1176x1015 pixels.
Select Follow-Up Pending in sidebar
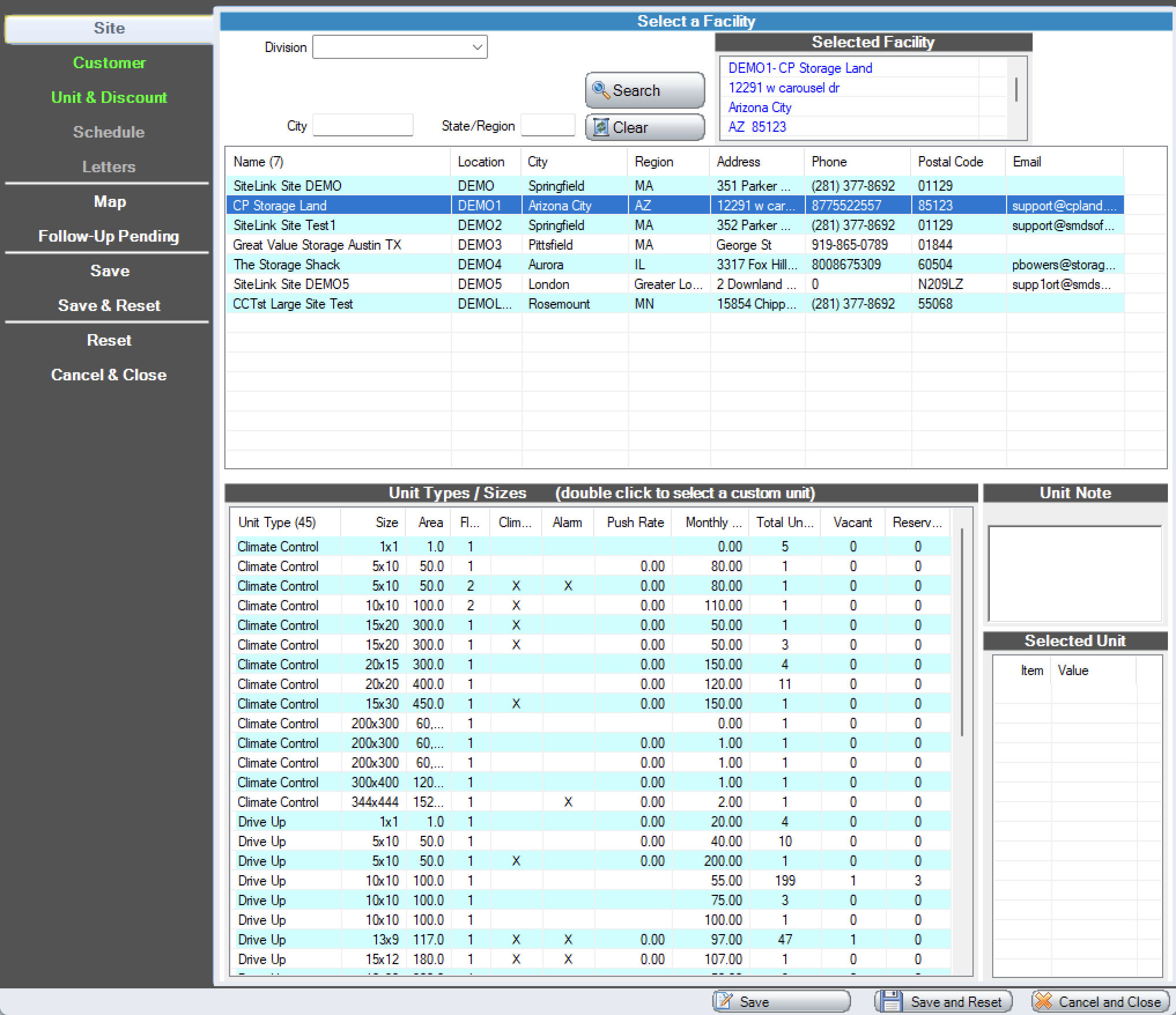pos(109,236)
